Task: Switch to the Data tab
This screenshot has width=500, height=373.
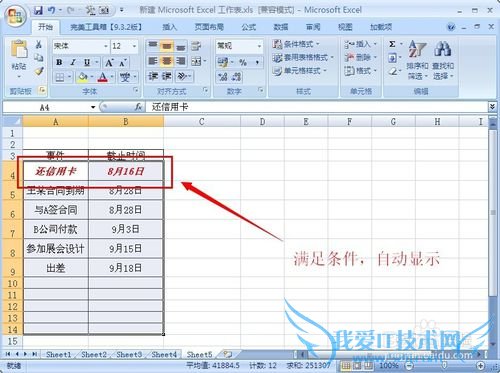Action: coord(281,27)
